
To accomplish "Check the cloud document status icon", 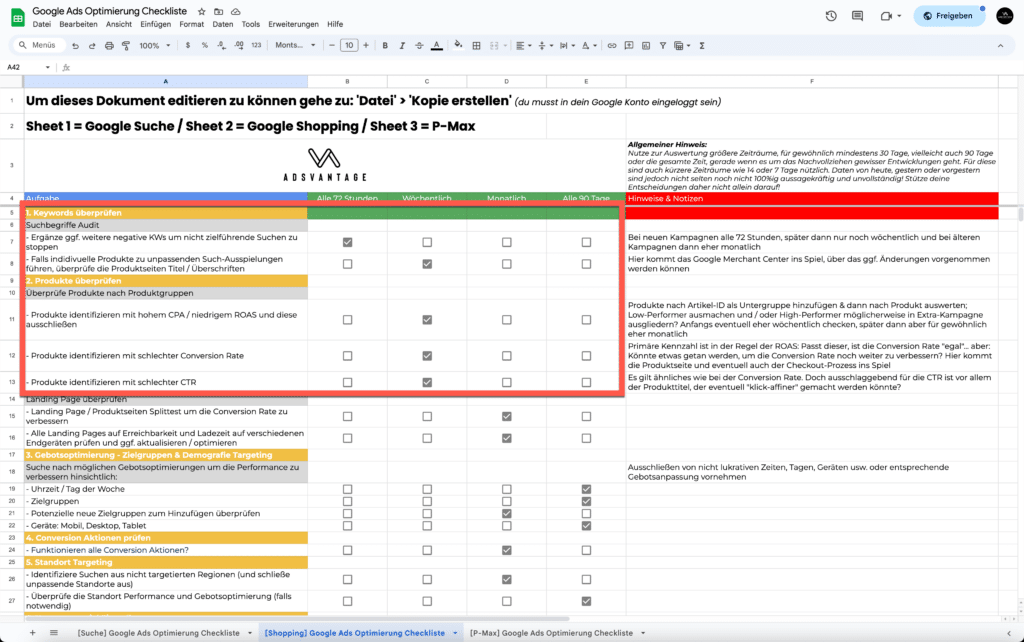I will click(236, 12).
